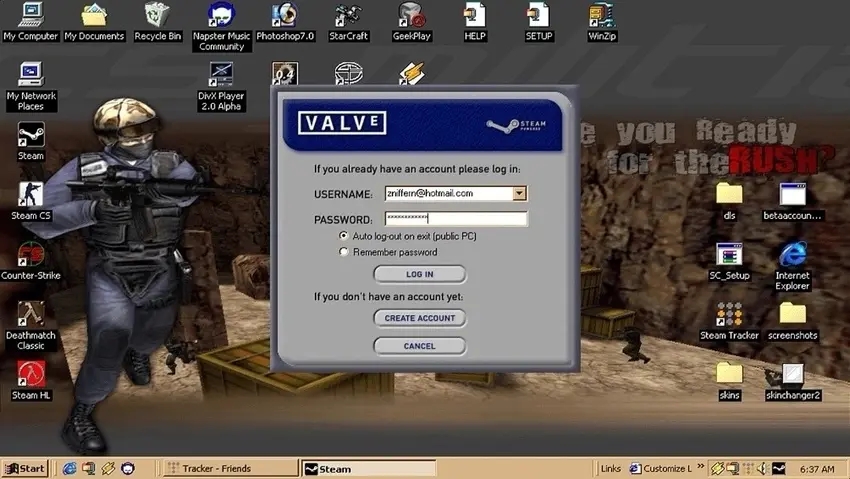
Task: Open the Steam HL desktop icon
Action: coord(31,380)
